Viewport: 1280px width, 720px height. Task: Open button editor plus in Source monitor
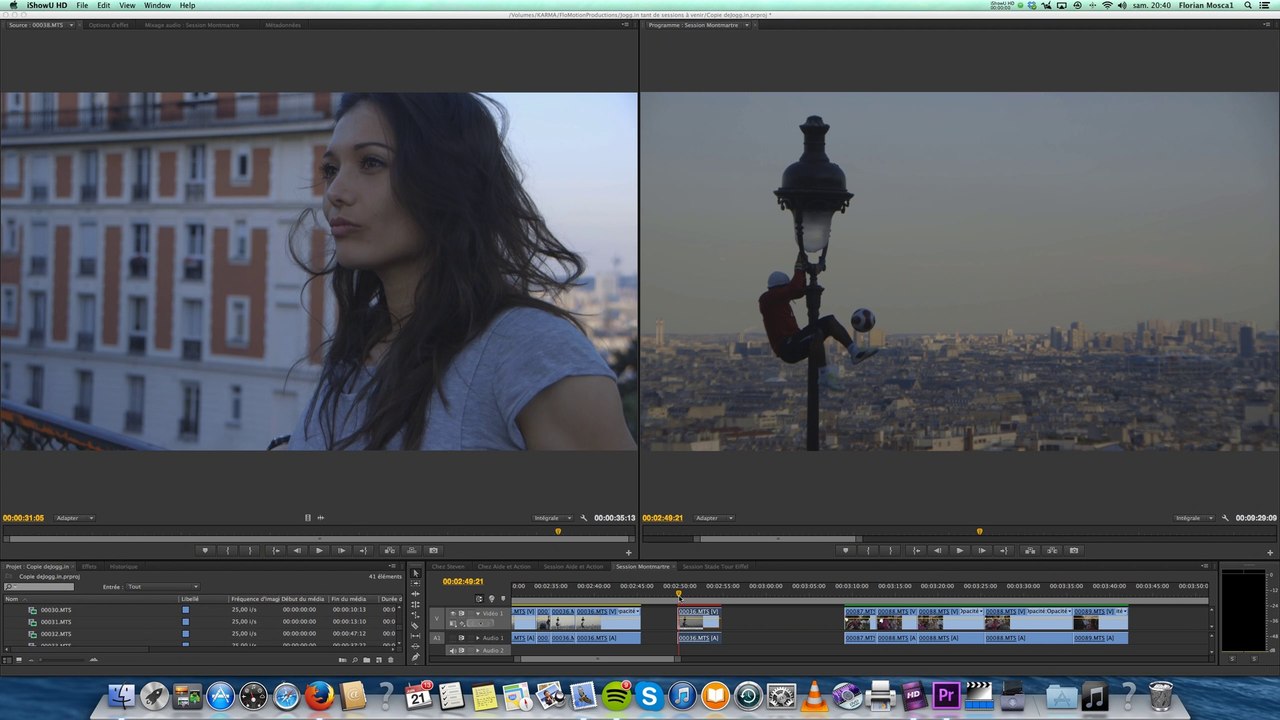tap(628, 553)
